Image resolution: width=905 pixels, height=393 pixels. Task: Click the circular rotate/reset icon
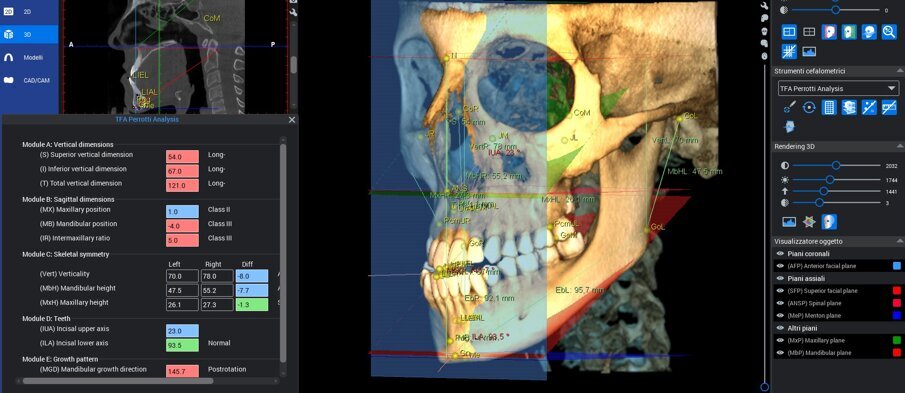click(809, 107)
